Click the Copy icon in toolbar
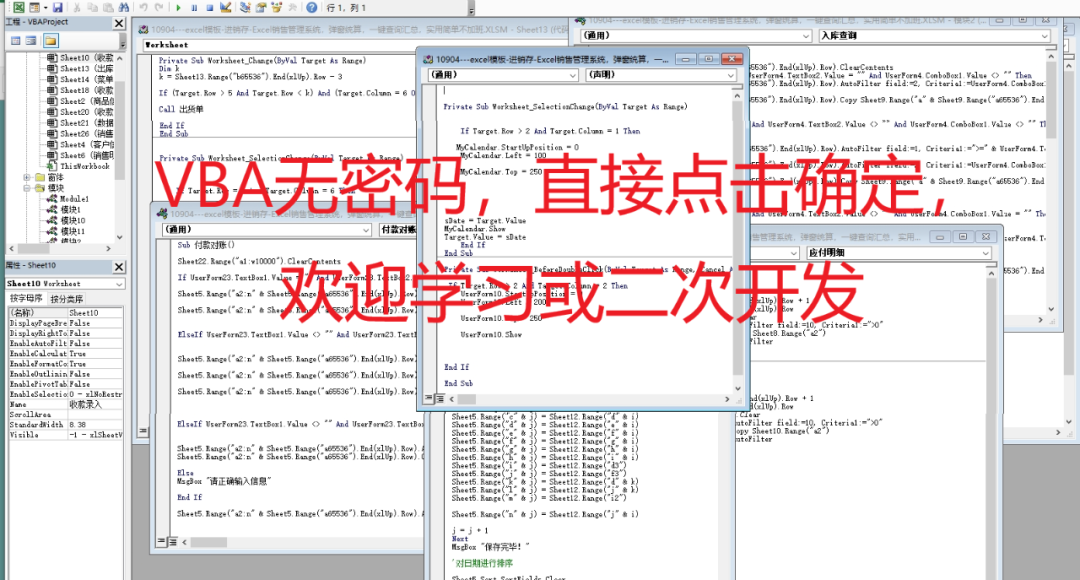Image resolution: width=1080 pixels, height=580 pixels. pos(92,8)
